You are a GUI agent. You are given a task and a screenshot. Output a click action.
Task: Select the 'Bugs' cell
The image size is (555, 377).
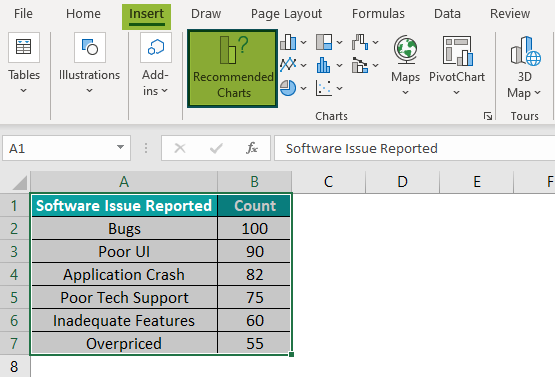pyautogui.click(x=124, y=229)
